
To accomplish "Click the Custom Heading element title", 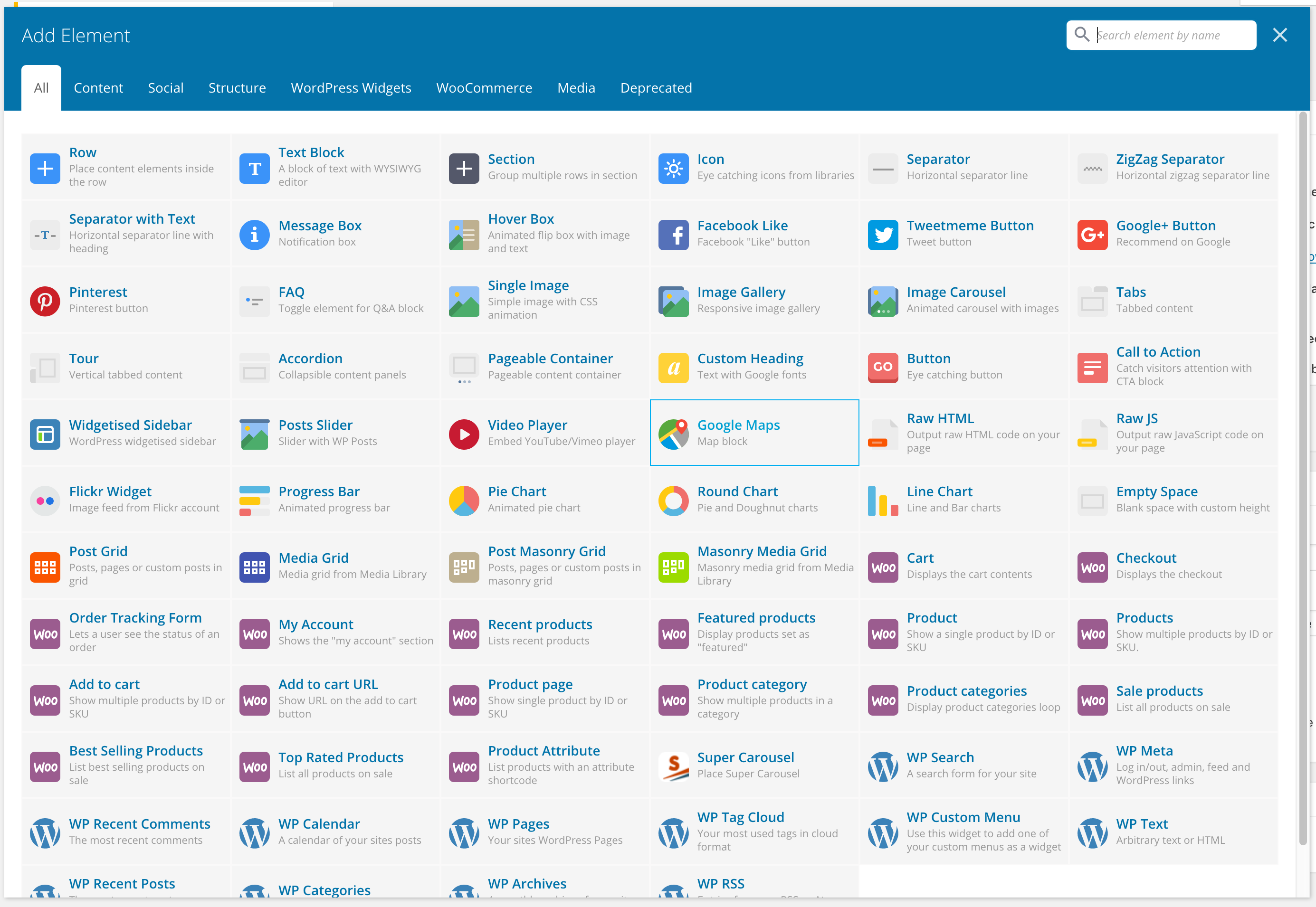I will pos(750,359).
